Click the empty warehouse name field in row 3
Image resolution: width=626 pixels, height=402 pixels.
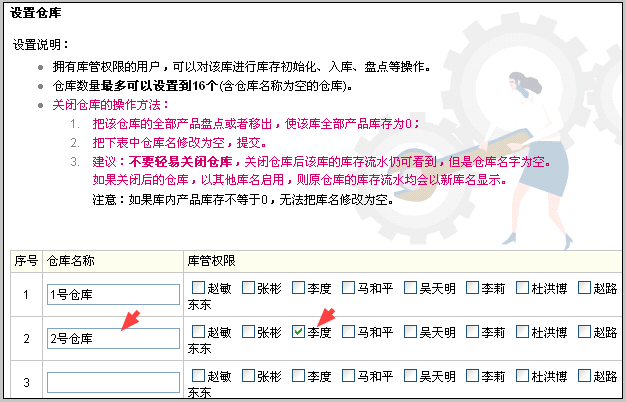point(112,382)
